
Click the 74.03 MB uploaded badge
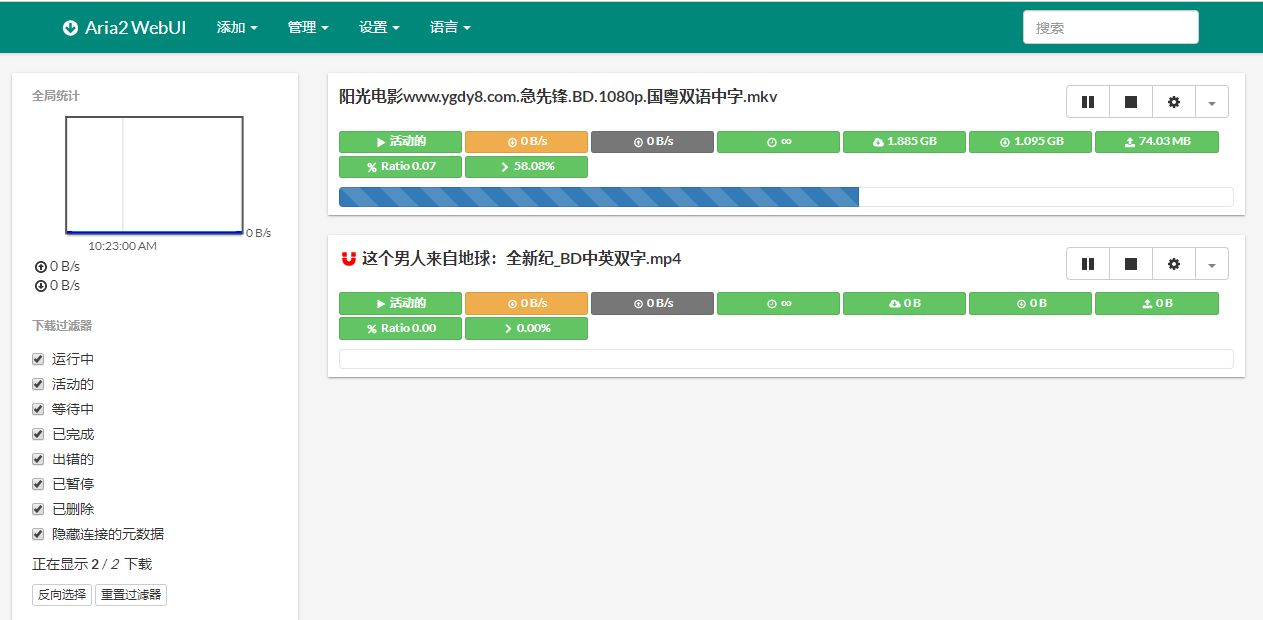click(1157, 142)
